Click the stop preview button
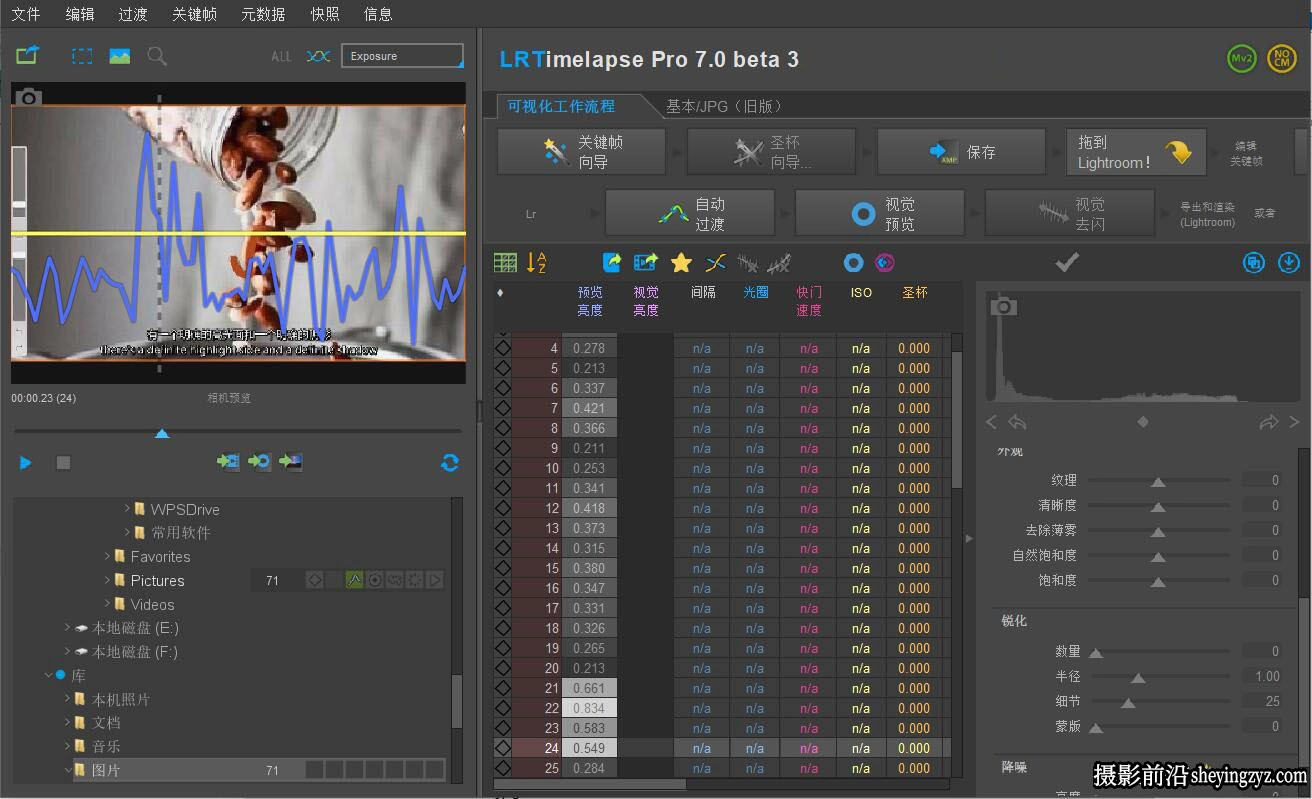The height and width of the screenshot is (799, 1312). click(x=63, y=463)
